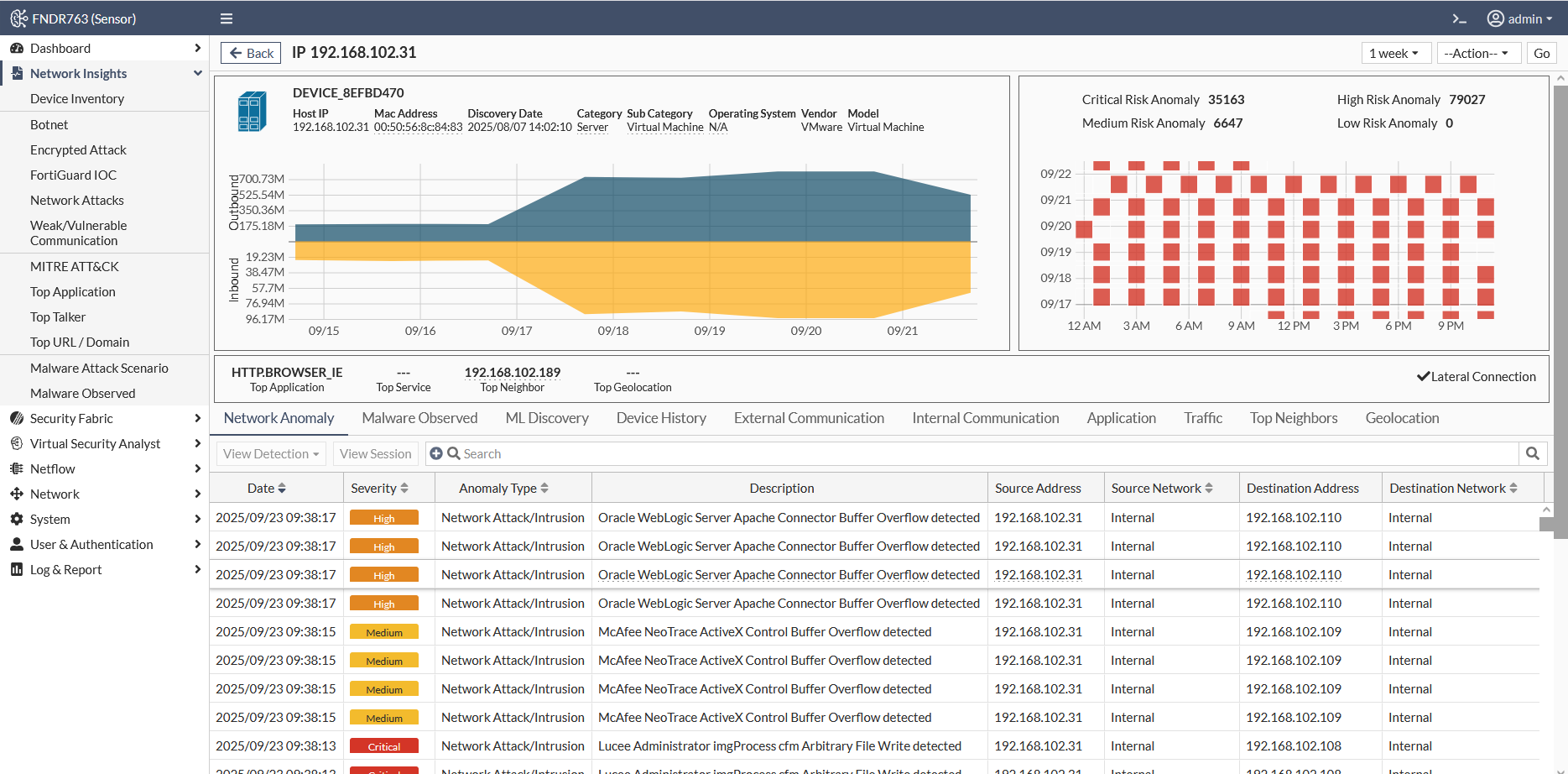Click the search magnifier button at right

click(x=1533, y=453)
